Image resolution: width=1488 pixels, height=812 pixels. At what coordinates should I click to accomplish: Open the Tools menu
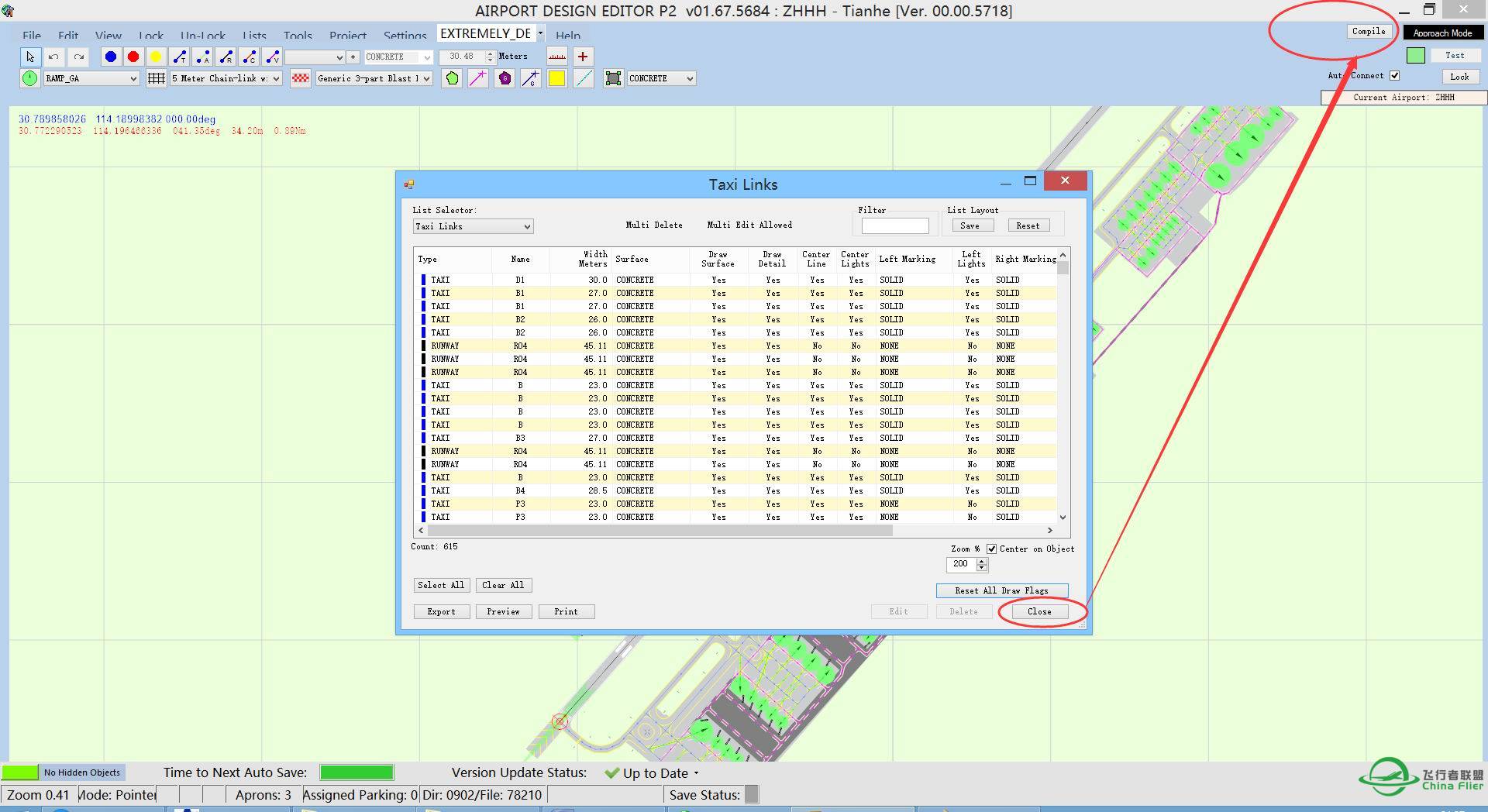298,36
